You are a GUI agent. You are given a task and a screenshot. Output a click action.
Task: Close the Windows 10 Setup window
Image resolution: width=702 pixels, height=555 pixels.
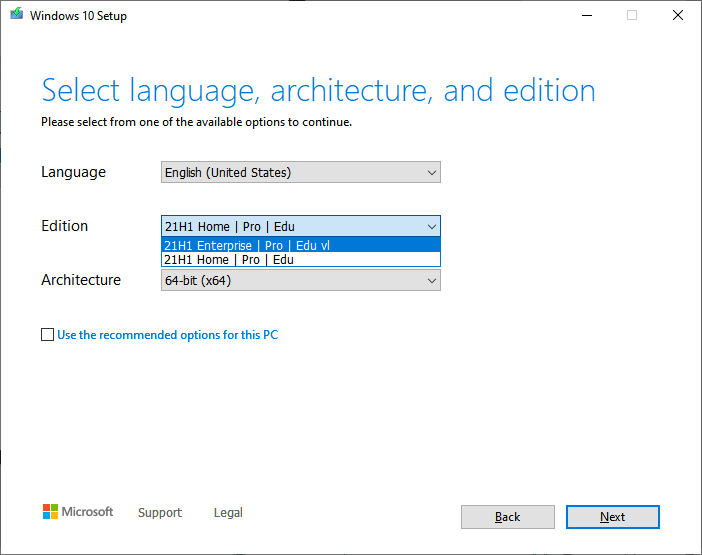(x=677, y=15)
